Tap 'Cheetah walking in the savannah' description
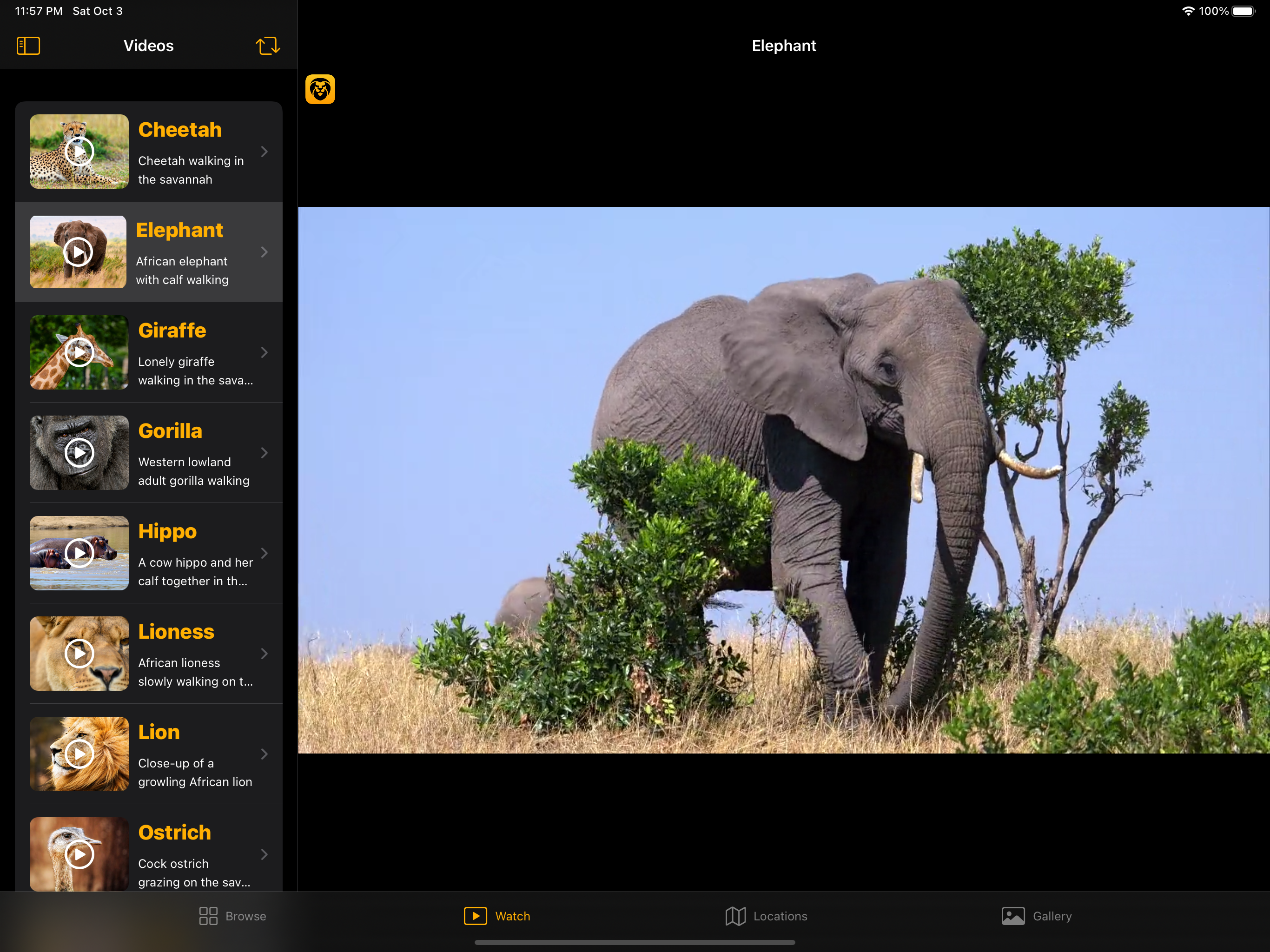Image resolution: width=1270 pixels, height=952 pixels. 191,171
